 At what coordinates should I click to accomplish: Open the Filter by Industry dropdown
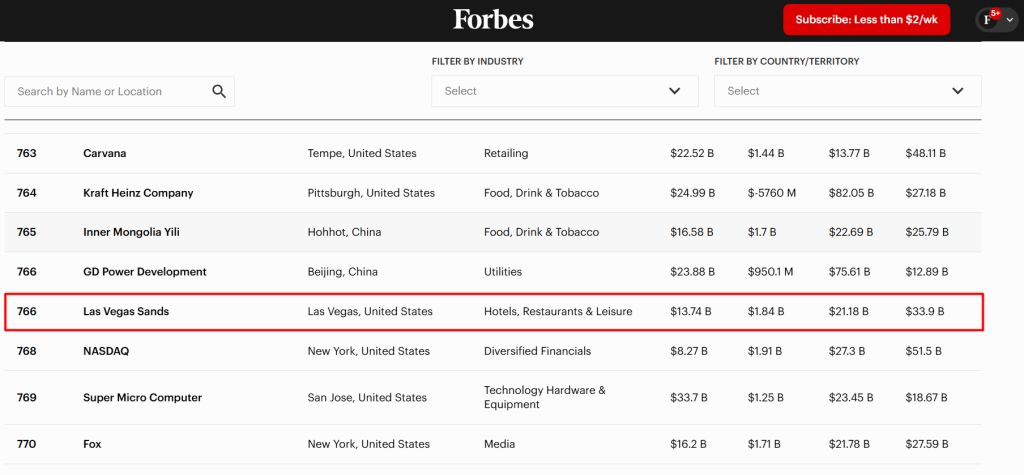click(x=565, y=91)
